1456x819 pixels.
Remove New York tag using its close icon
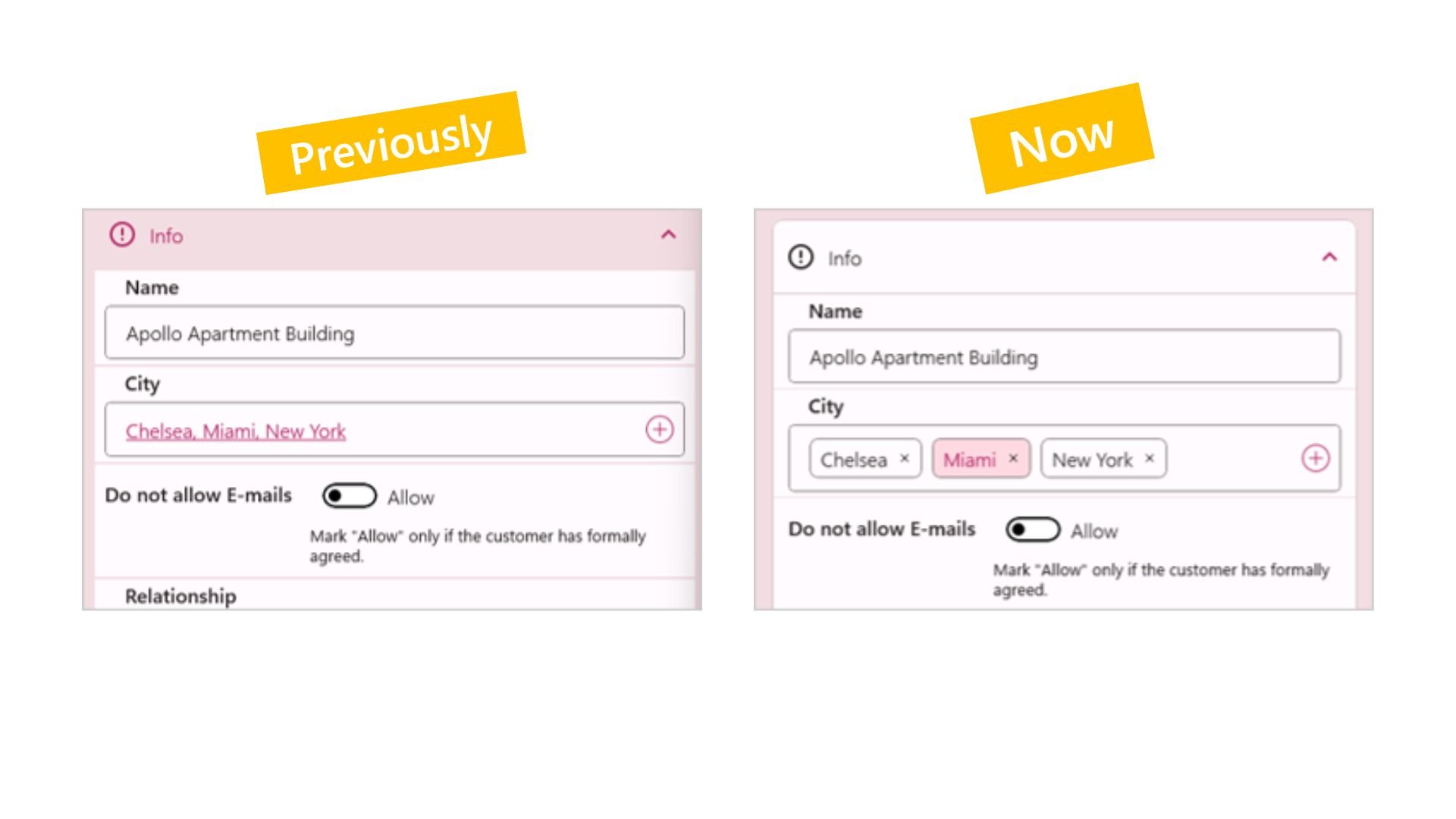click(x=1149, y=459)
